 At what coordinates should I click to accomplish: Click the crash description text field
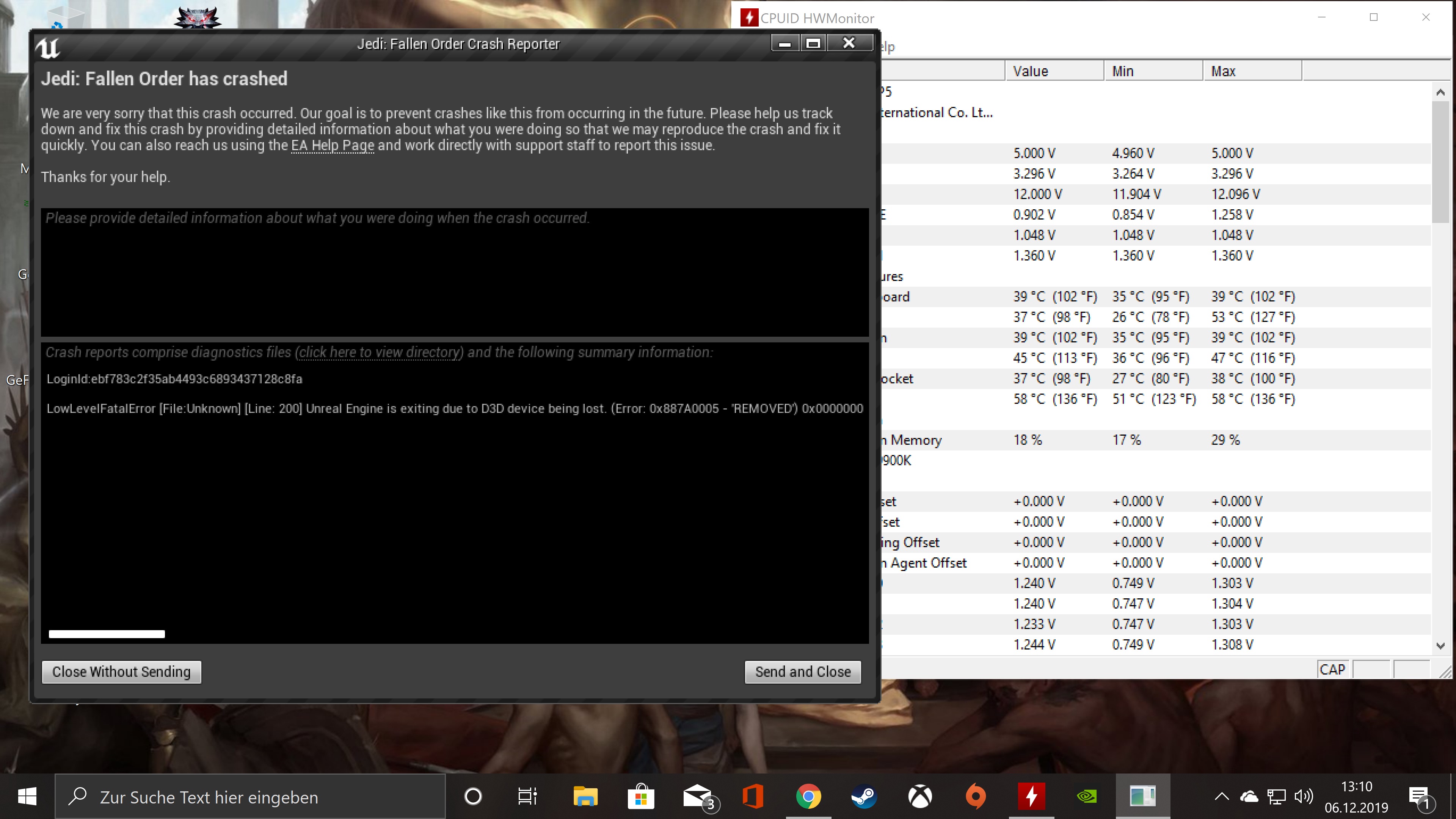pyautogui.click(x=455, y=273)
